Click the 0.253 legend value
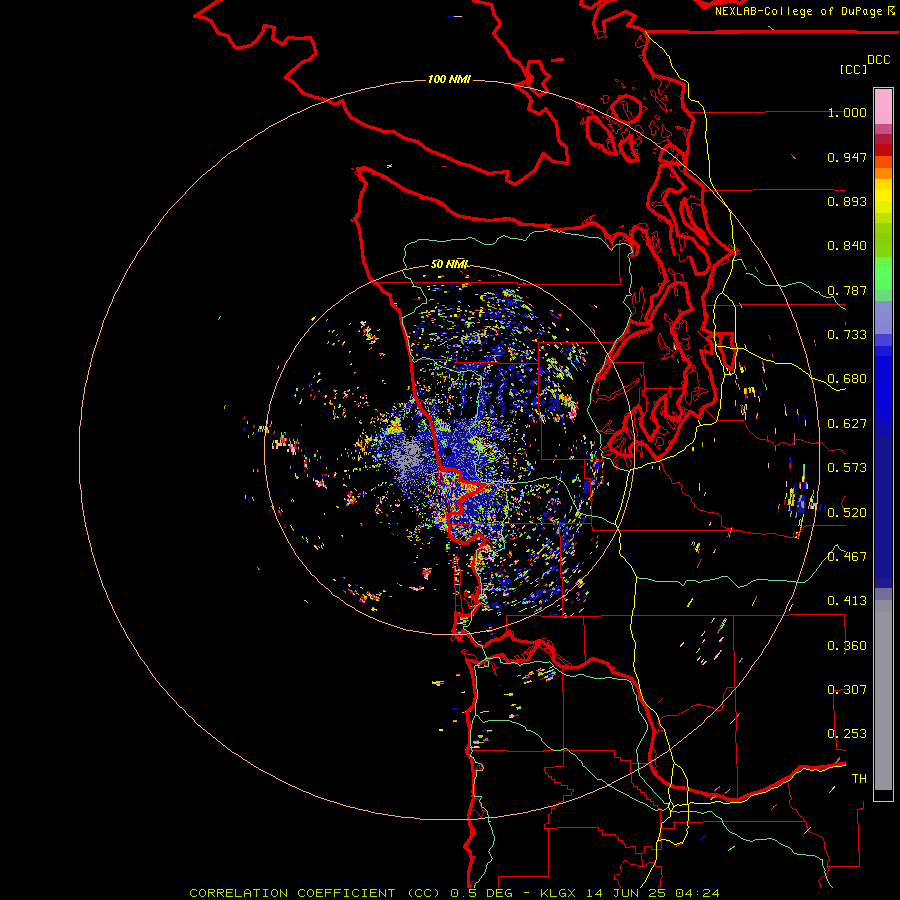Viewport: 900px width, 900px height. [x=847, y=734]
